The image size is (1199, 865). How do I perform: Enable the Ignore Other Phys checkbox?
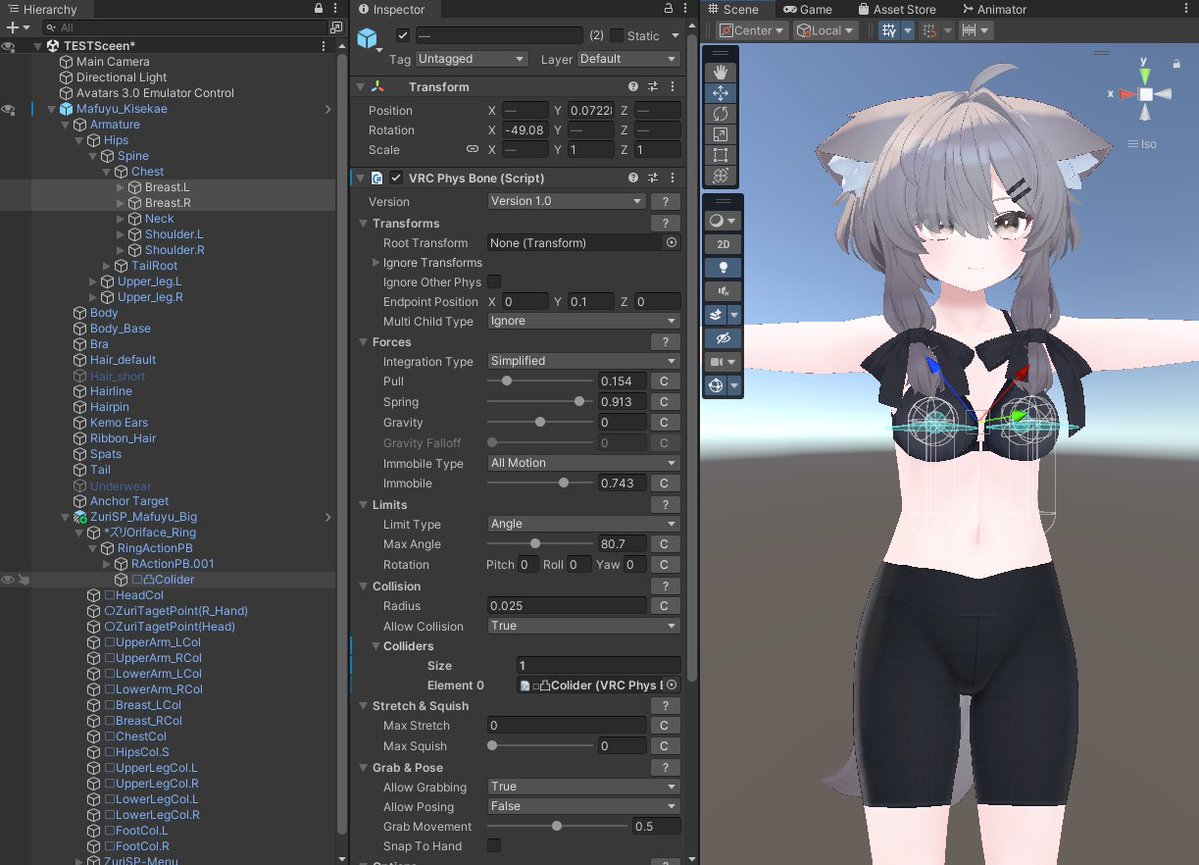(493, 281)
